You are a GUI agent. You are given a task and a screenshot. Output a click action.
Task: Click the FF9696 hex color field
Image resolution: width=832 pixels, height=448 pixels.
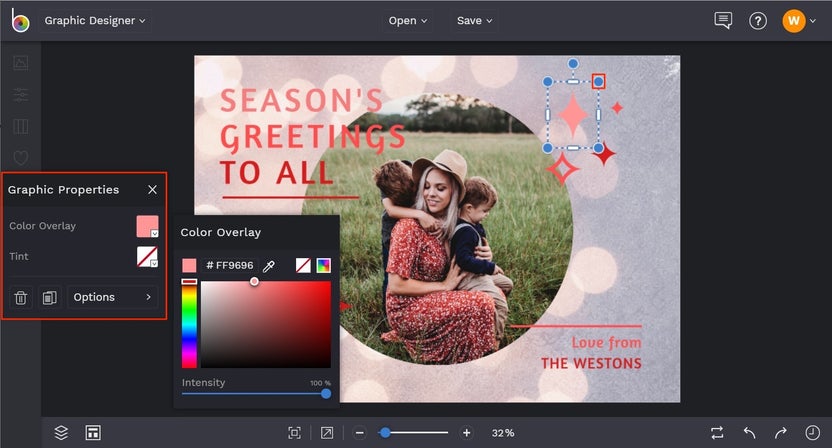point(229,265)
